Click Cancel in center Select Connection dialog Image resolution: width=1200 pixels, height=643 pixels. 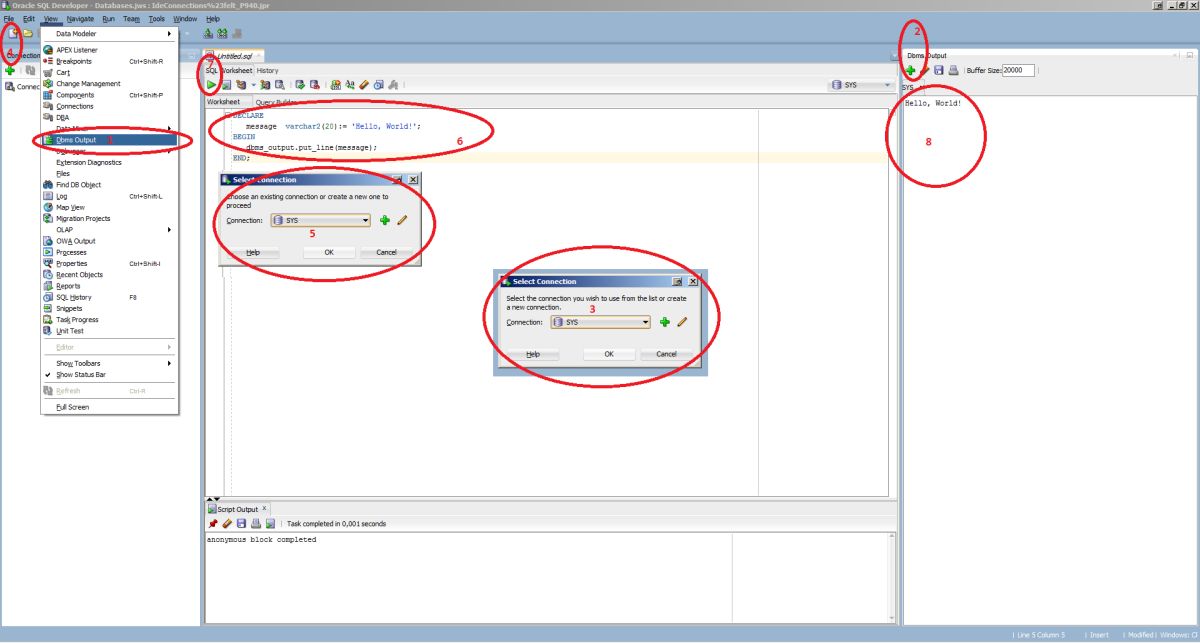tap(666, 354)
